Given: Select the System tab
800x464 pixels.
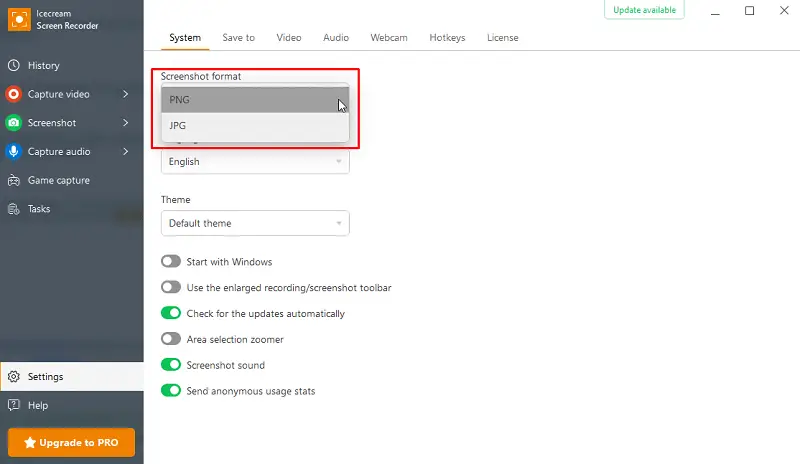Looking at the screenshot, I should coord(185,38).
